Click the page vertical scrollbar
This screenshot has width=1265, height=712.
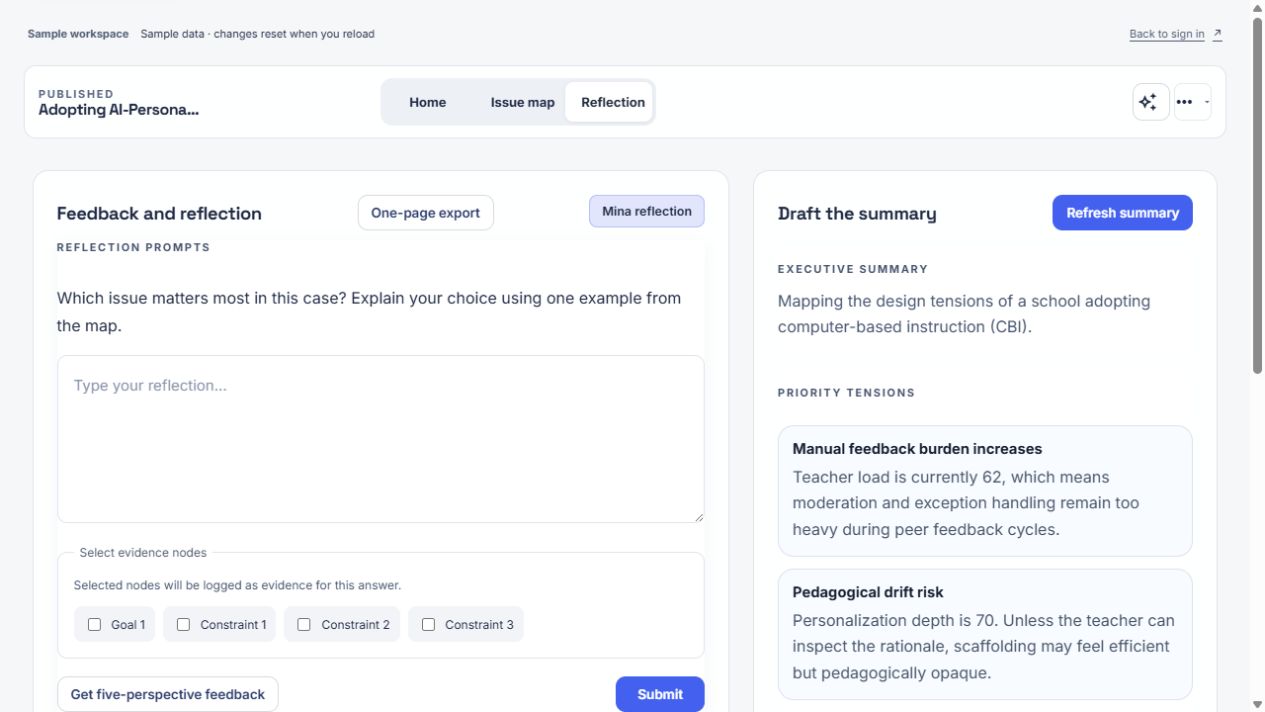(x=1257, y=195)
